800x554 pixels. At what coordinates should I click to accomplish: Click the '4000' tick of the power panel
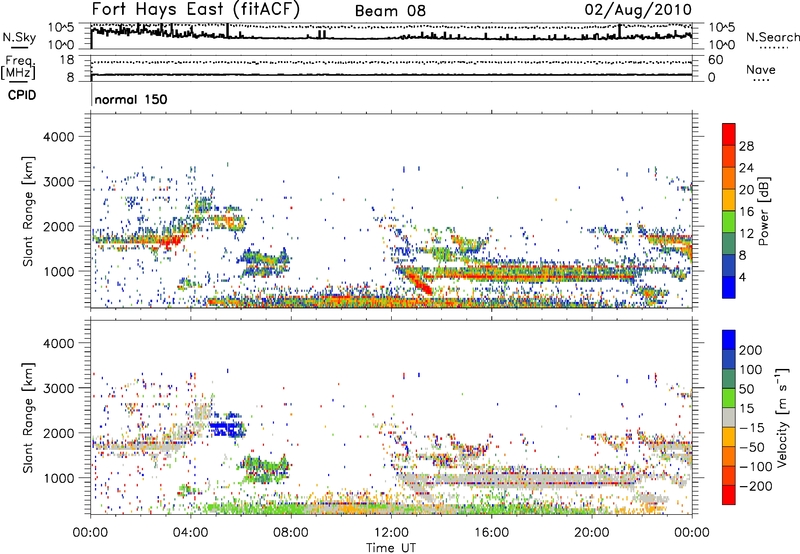(x=58, y=137)
